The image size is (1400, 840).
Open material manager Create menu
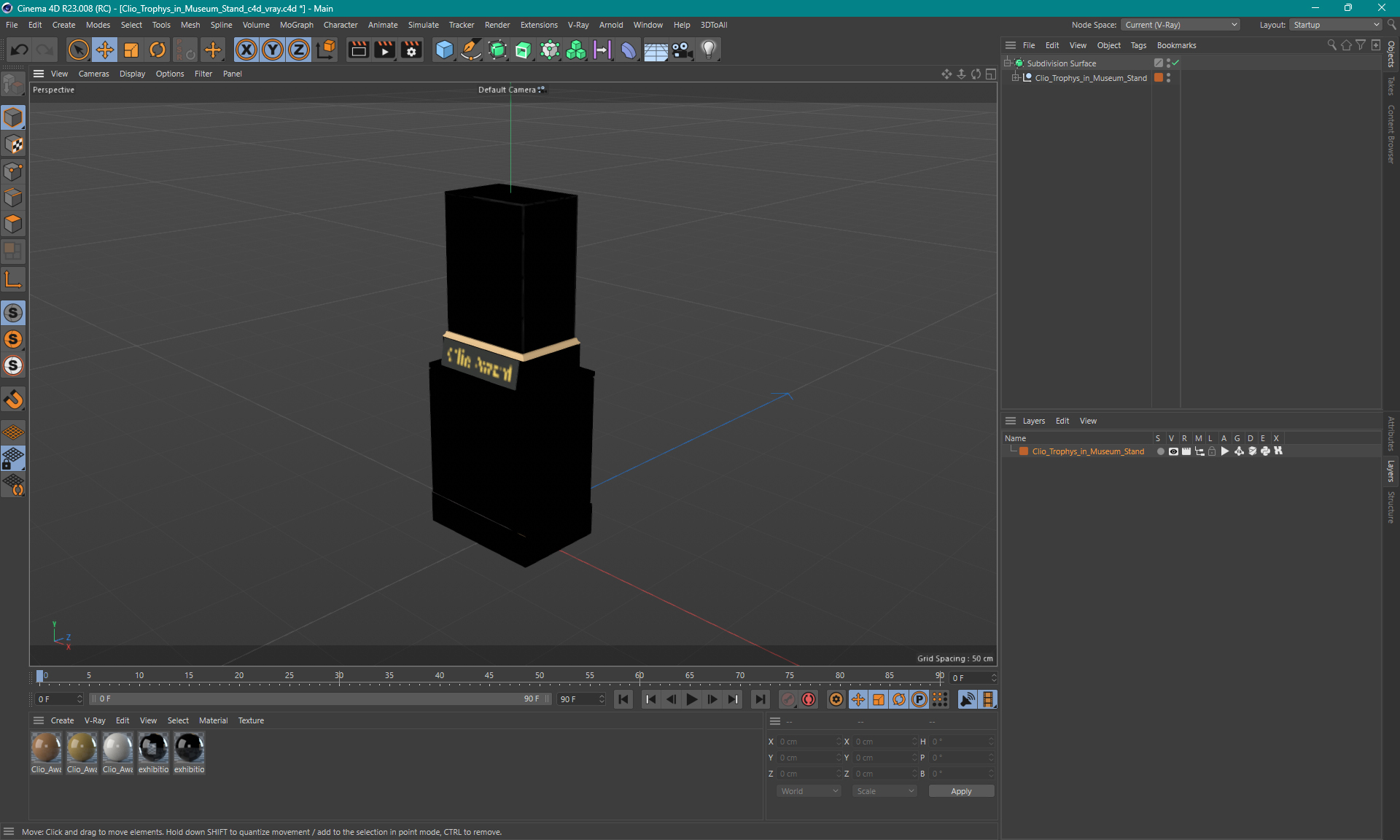click(x=62, y=720)
